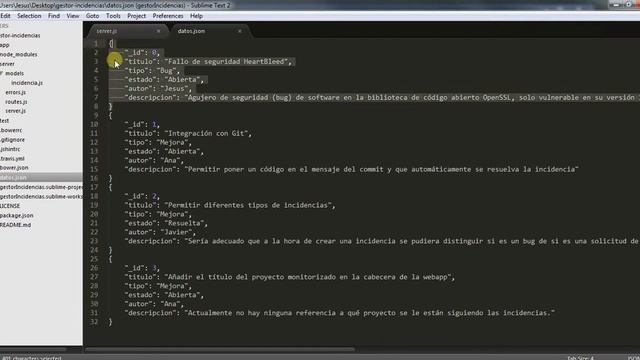Click the Tab Size indicator in status bar

pyautogui.click(x=580, y=358)
